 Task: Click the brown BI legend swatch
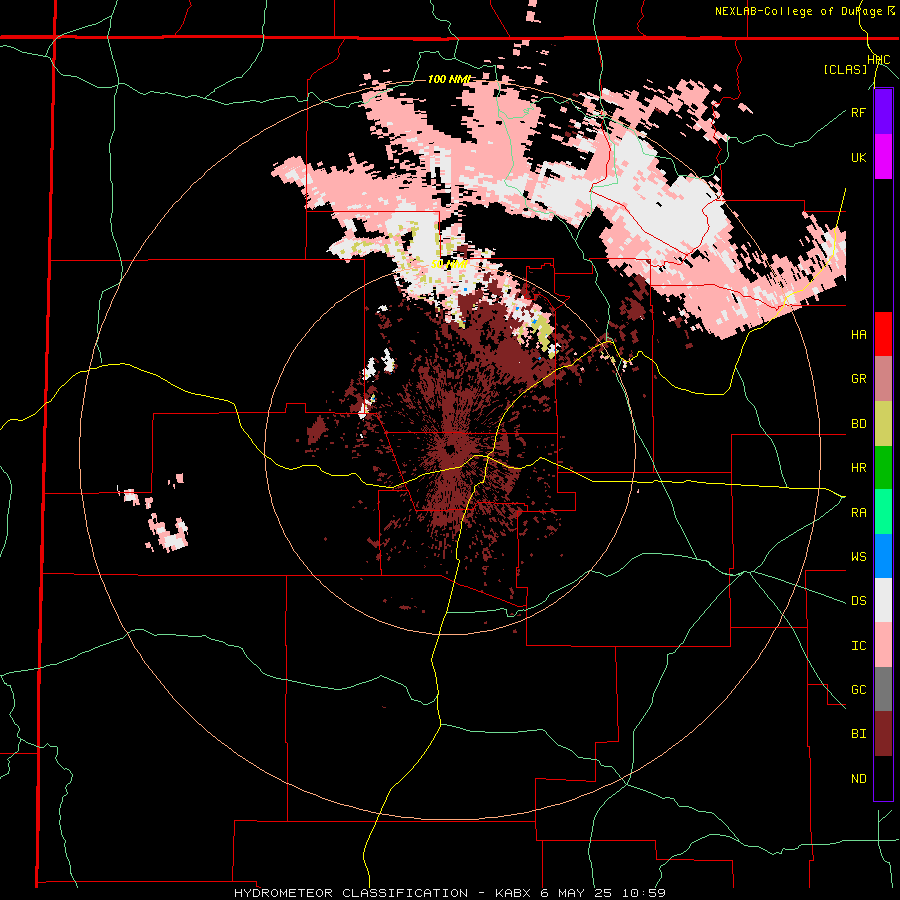pos(883,734)
